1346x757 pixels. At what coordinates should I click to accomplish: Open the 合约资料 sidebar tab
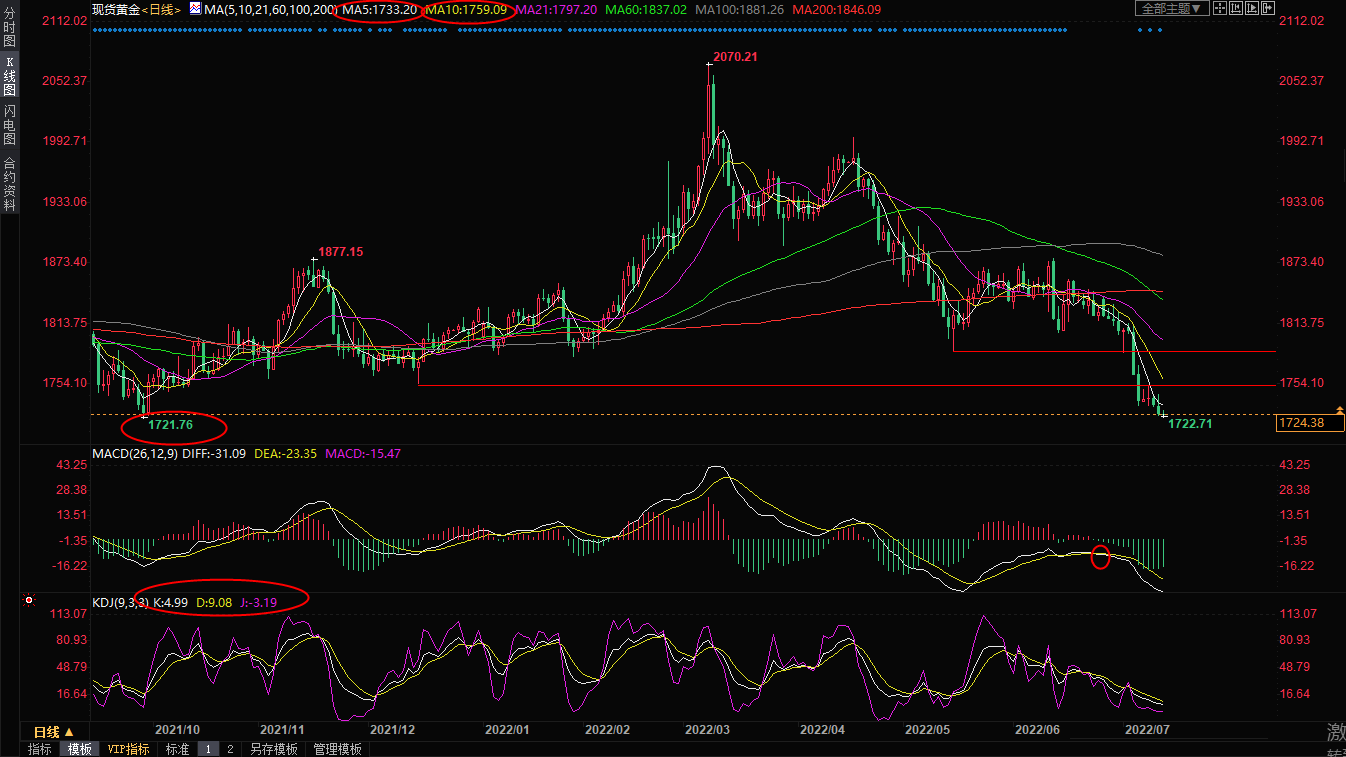point(9,183)
